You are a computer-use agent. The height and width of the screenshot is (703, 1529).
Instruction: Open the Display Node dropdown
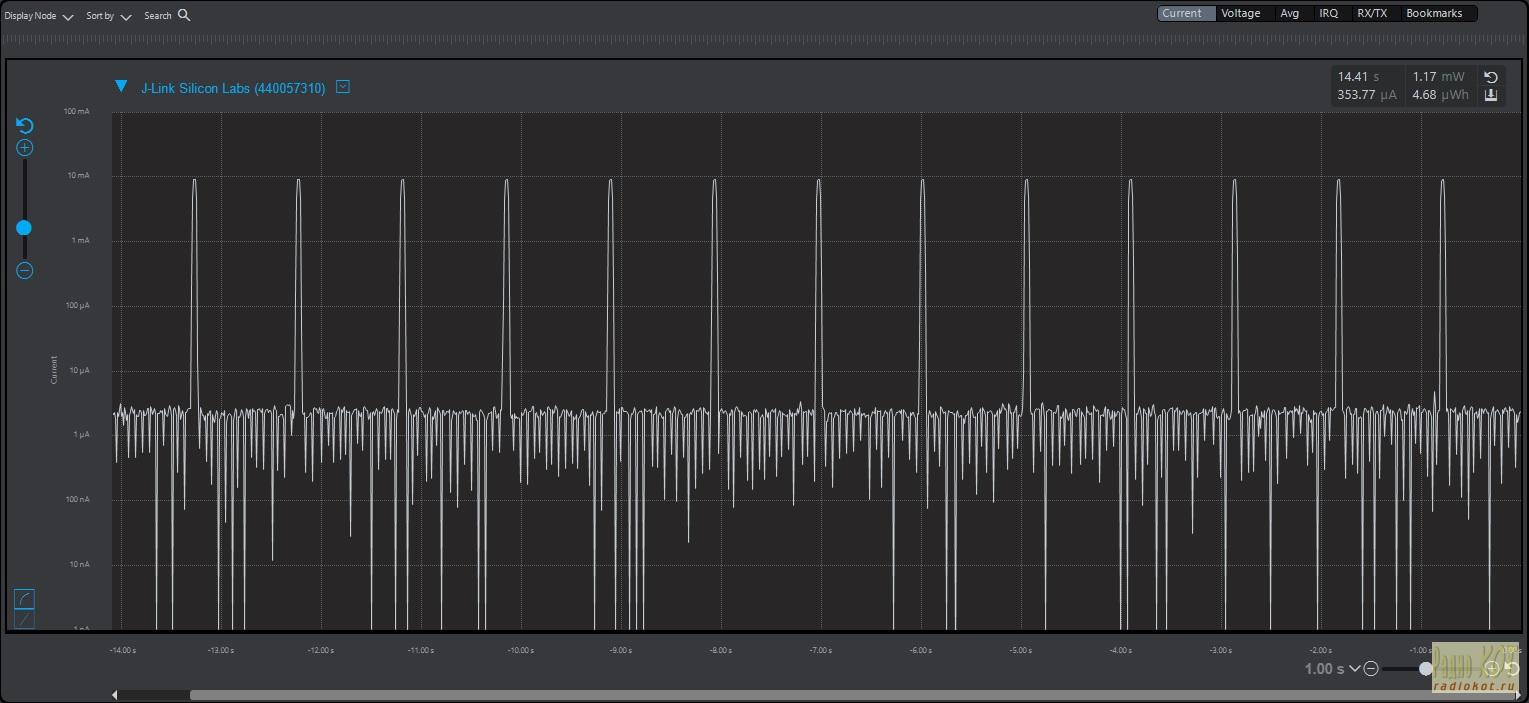click(x=39, y=16)
